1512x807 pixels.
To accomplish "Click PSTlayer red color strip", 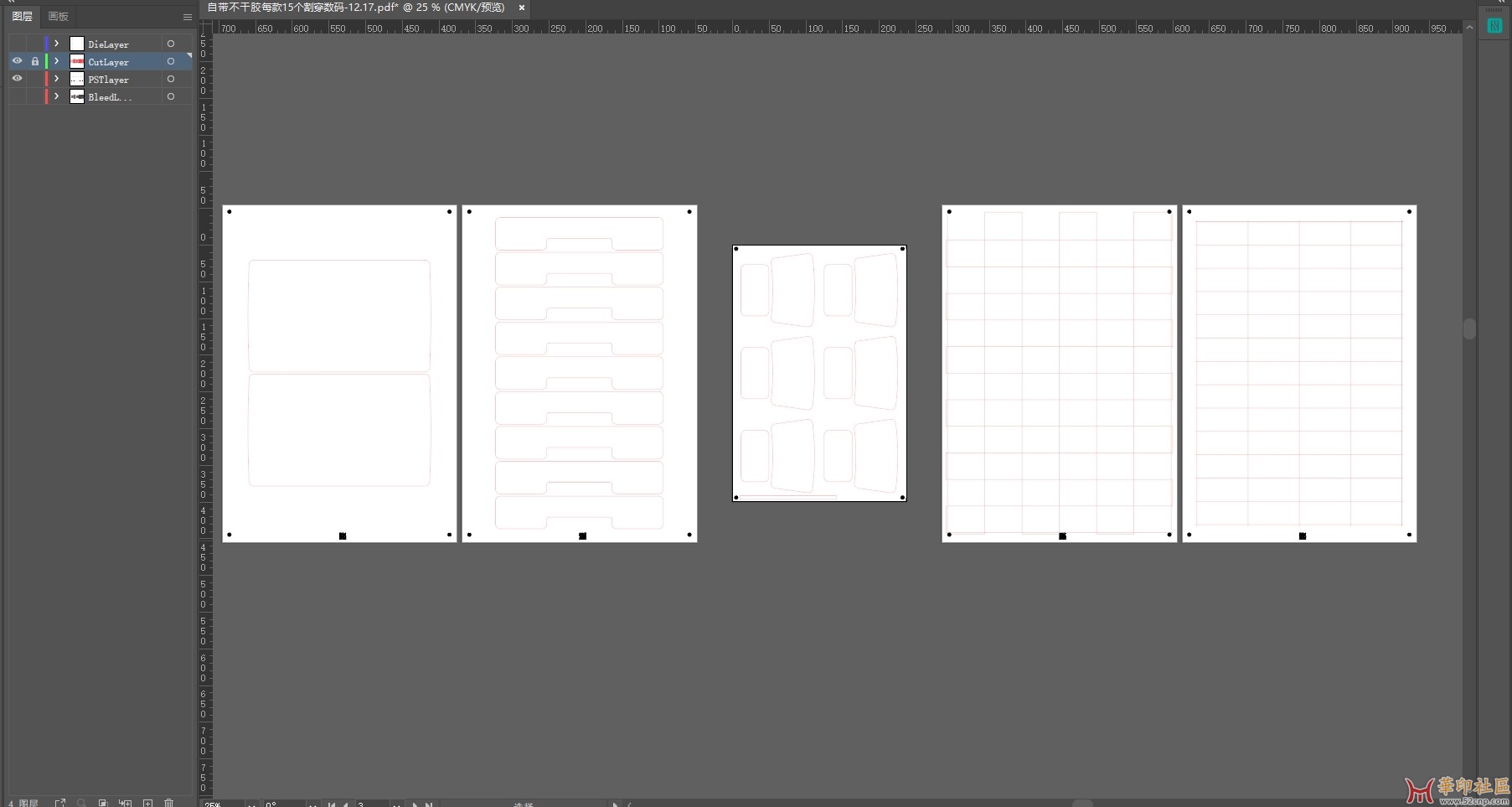I will (x=47, y=79).
